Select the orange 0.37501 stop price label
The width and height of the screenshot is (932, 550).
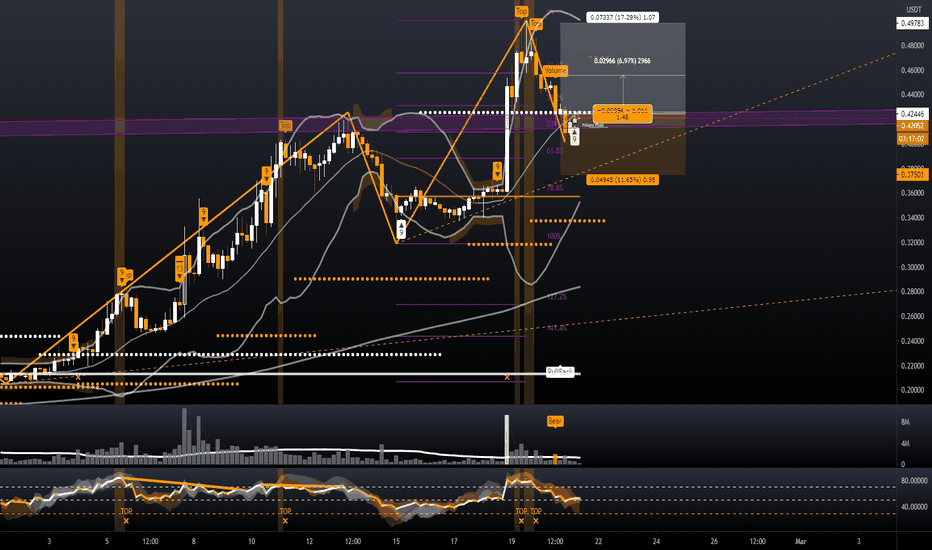point(912,174)
